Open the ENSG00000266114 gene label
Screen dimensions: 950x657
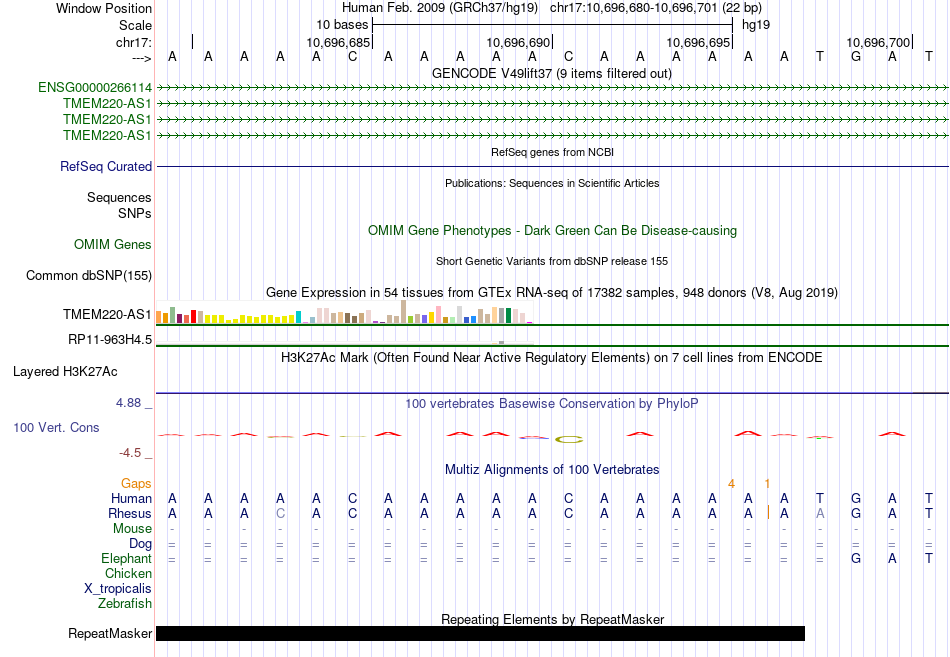tap(95, 88)
